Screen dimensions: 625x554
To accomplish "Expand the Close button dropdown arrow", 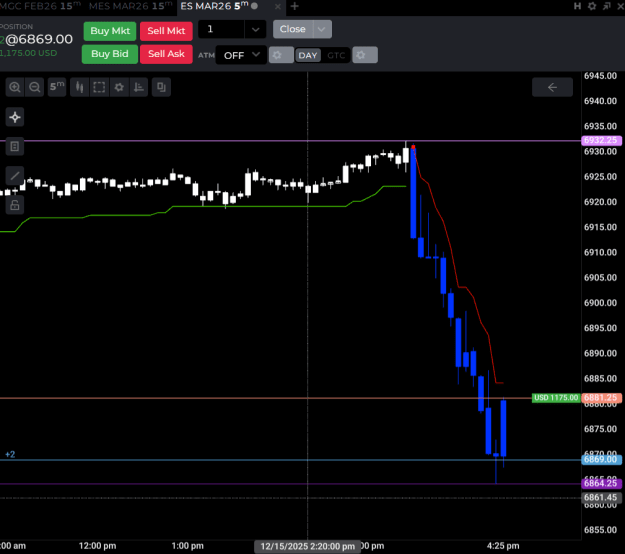I will click(x=322, y=29).
